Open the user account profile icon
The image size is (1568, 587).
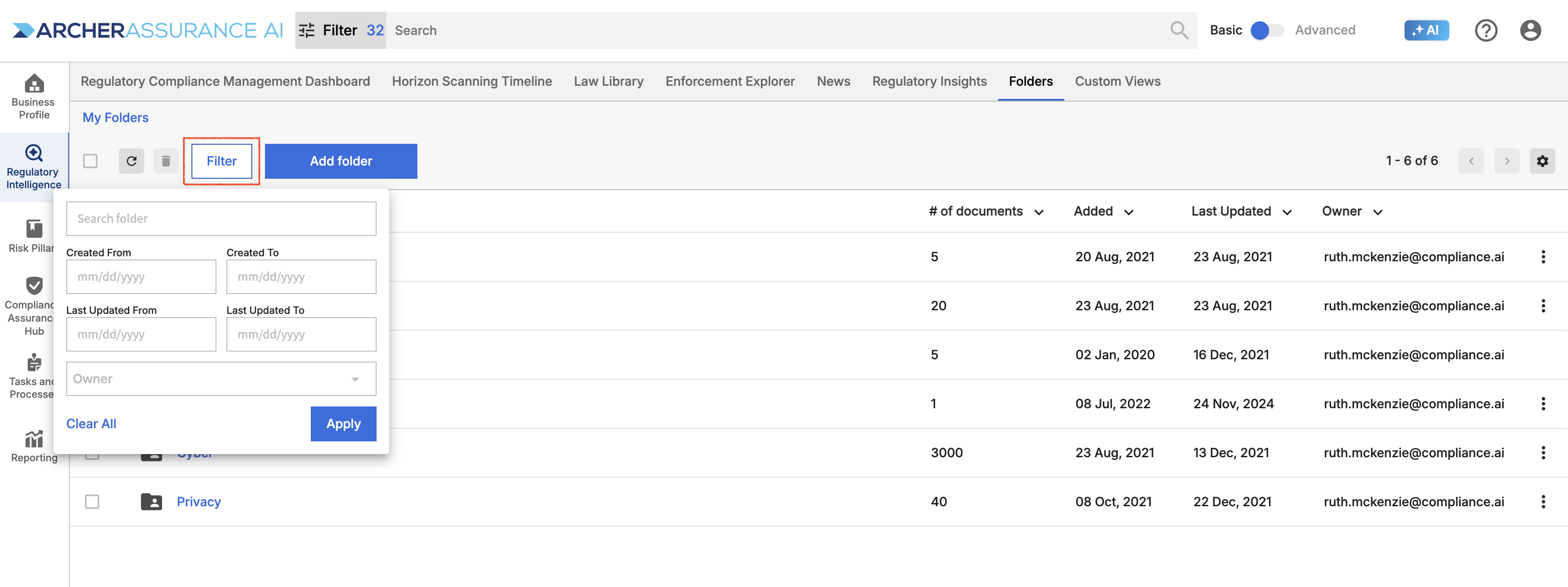click(1529, 30)
